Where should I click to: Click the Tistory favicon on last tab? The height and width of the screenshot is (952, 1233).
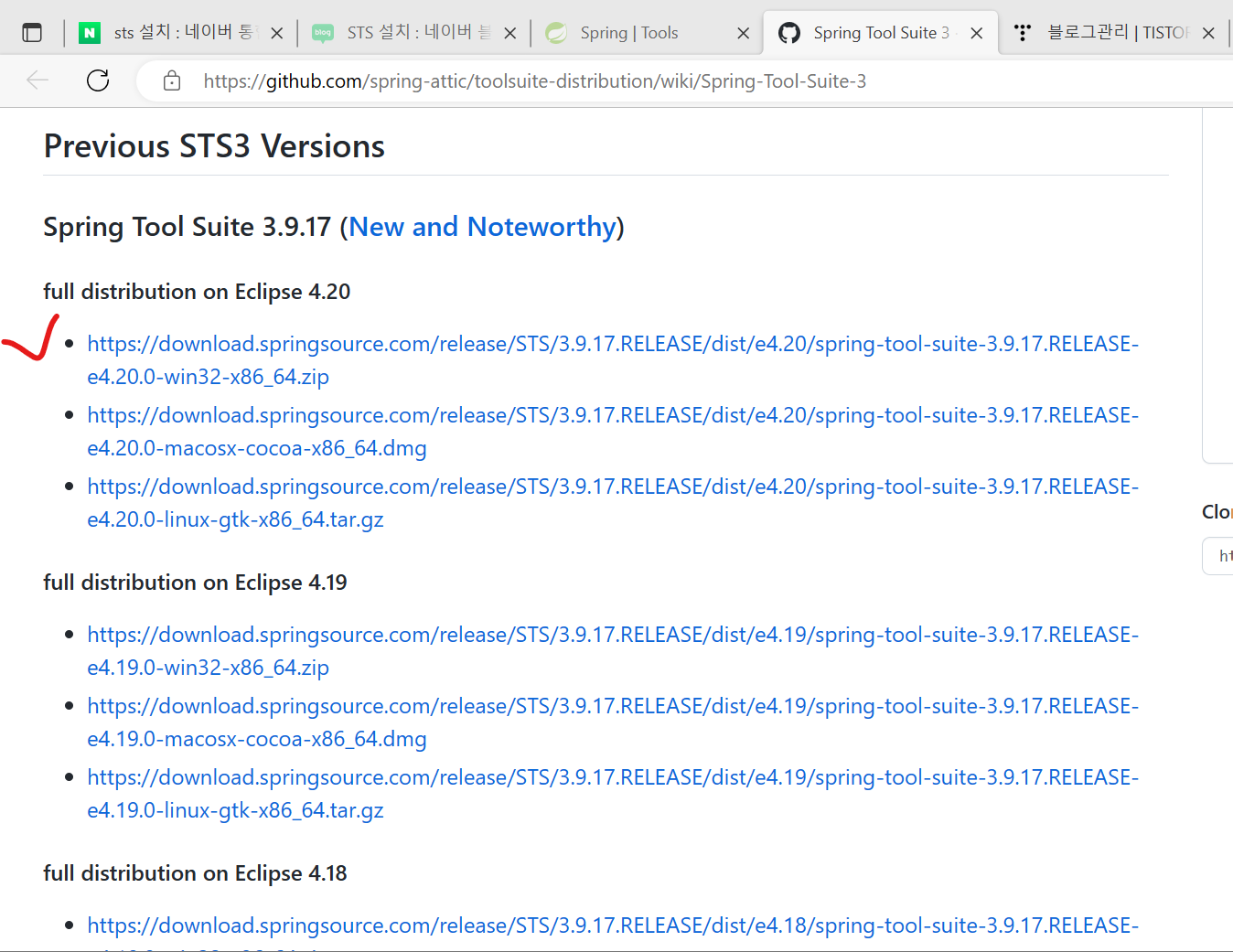pyautogui.click(x=1023, y=33)
